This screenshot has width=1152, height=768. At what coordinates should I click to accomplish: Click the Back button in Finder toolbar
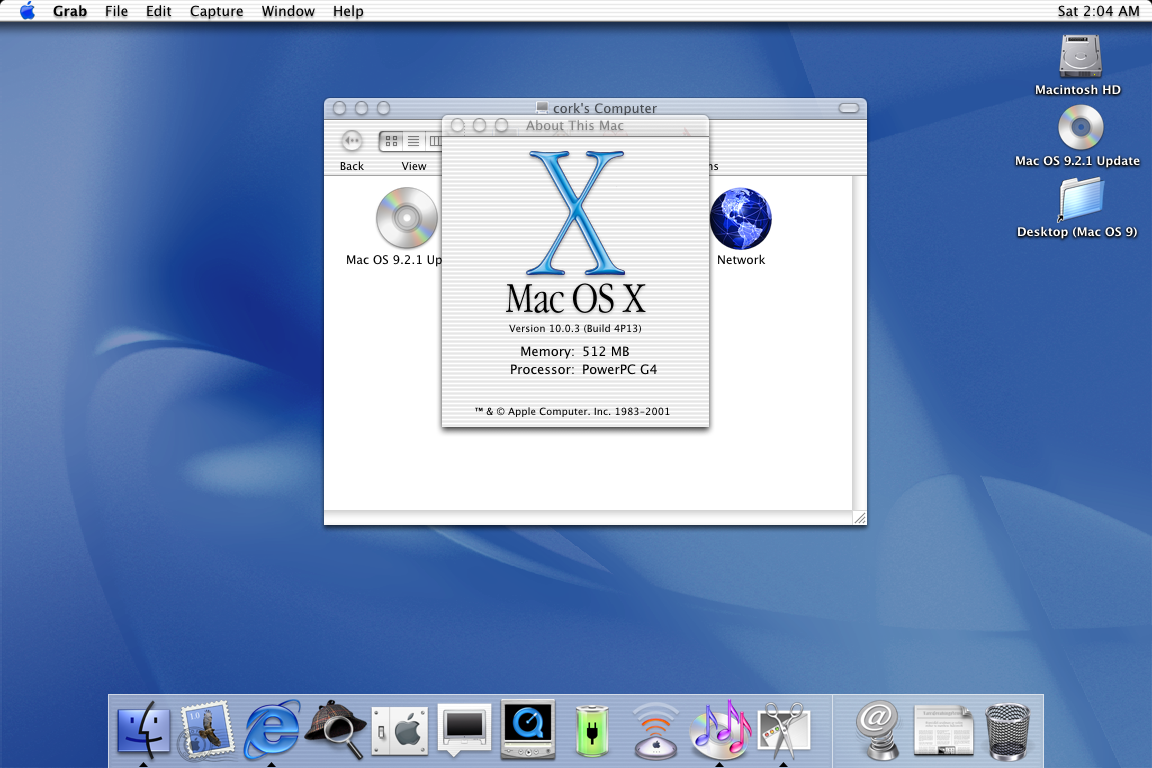pyautogui.click(x=351, y=142)
